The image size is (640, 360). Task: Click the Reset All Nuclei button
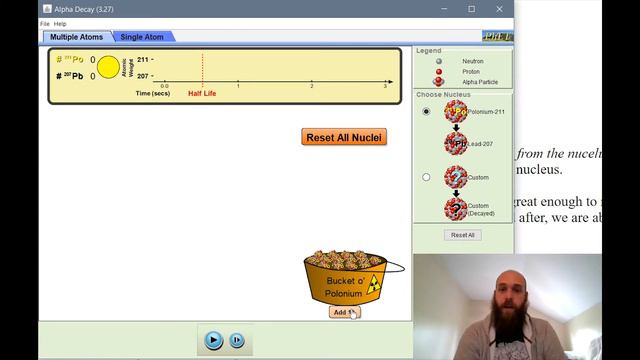tap(344, 137)
